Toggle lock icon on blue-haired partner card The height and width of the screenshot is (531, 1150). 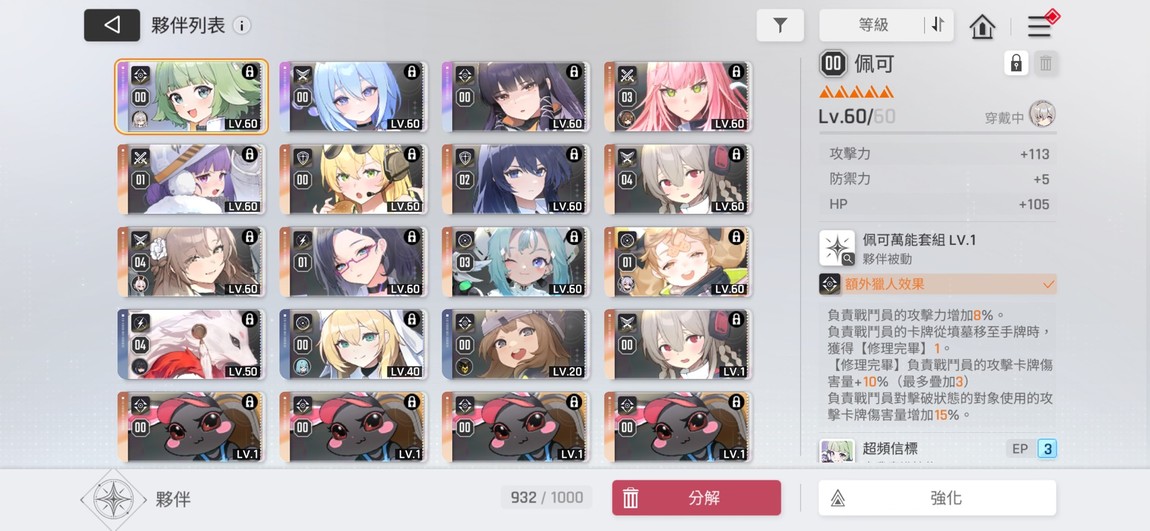tap(411, 72)
